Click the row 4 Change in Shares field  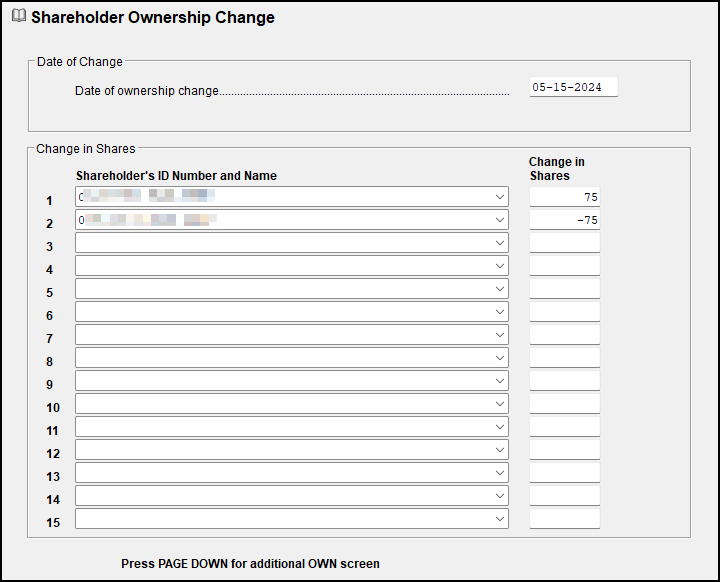pyautogui.click(x=564, y=266)
